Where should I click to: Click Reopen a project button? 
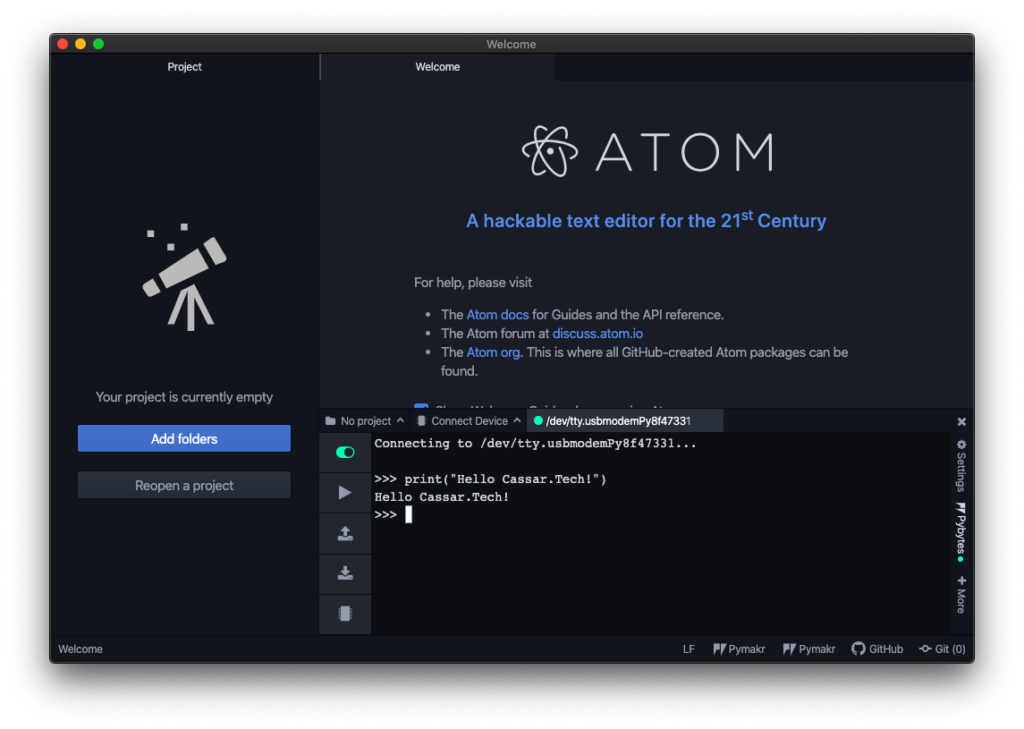point(184,485)
